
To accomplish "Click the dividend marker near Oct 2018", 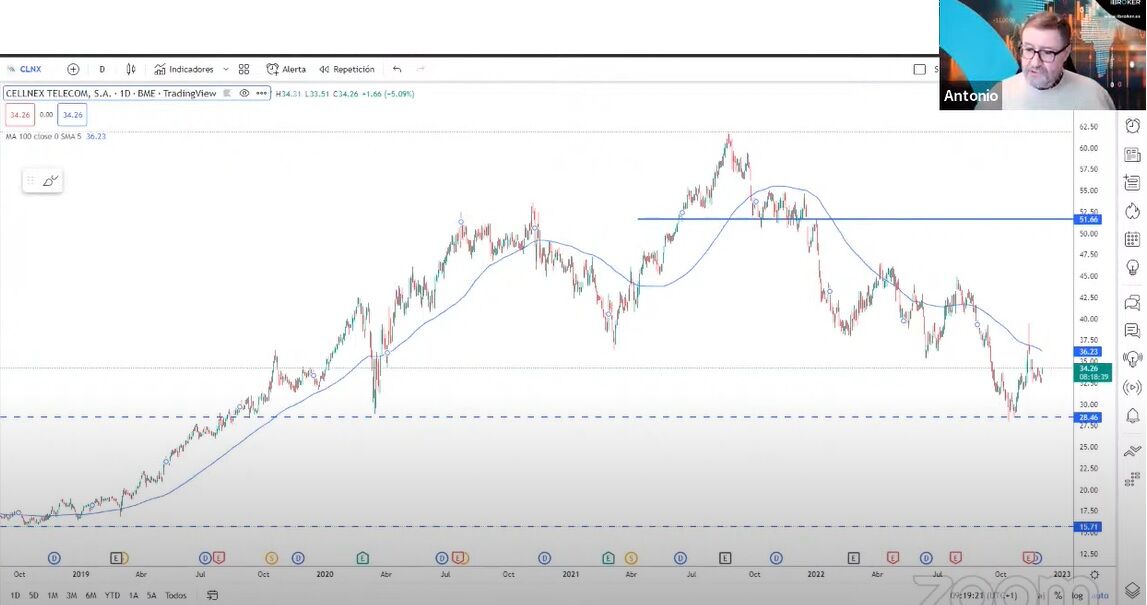I will point(54,558).
